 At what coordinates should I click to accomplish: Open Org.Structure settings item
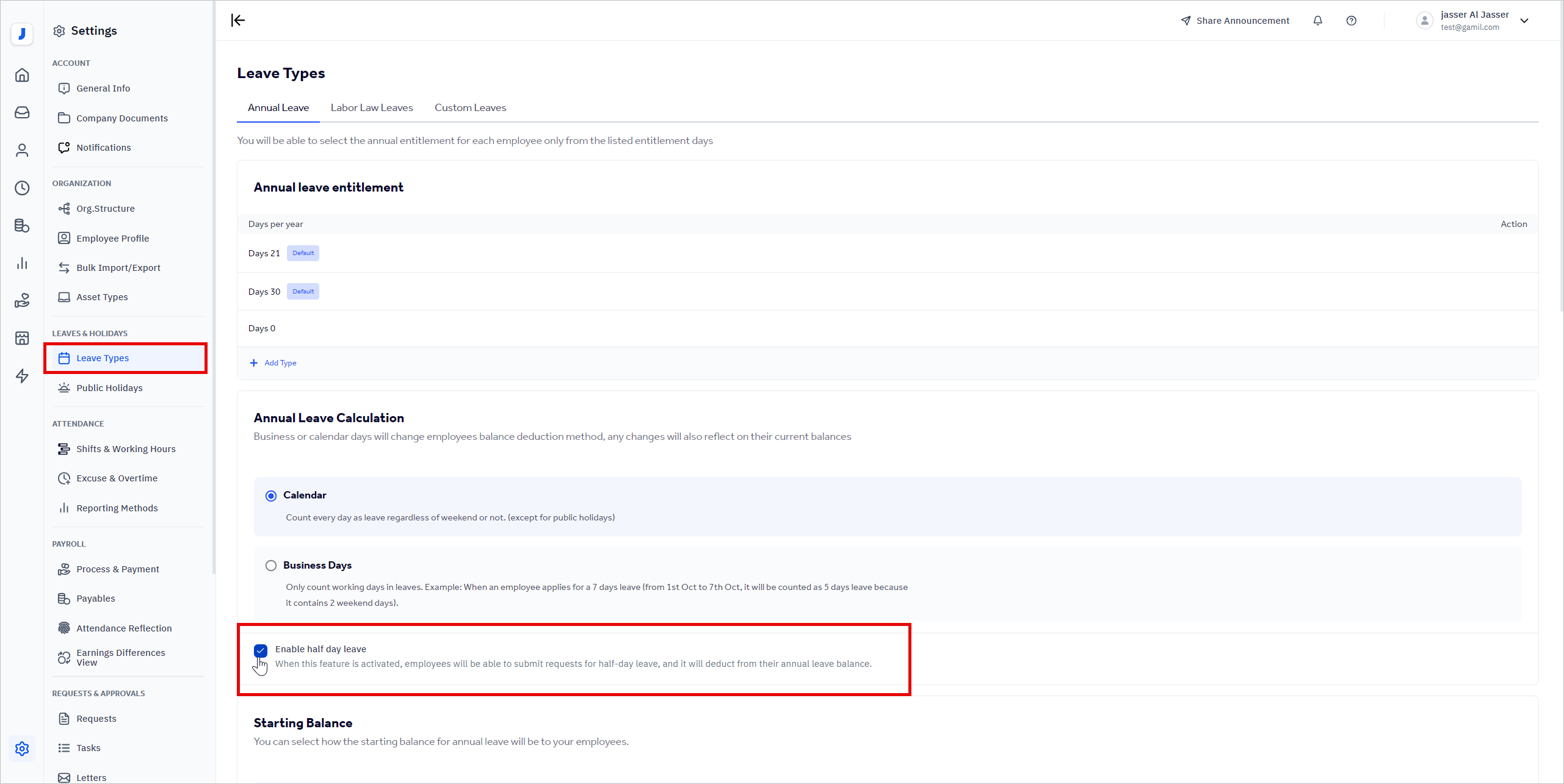(x=105, y=209)
